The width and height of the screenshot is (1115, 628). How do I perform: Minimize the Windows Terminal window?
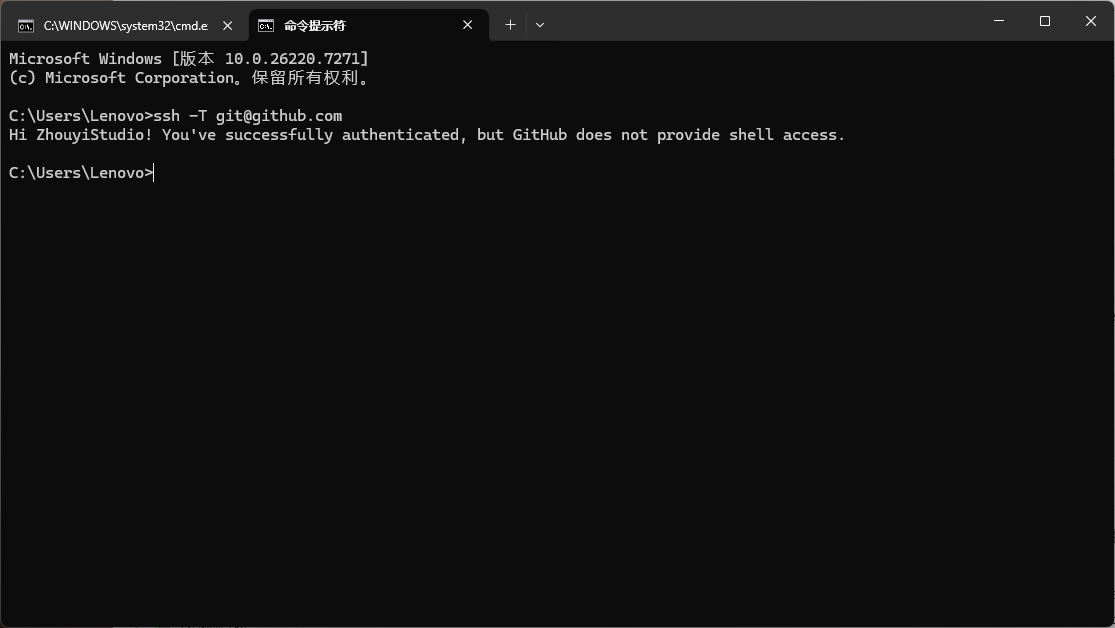(x=997, y=20)
